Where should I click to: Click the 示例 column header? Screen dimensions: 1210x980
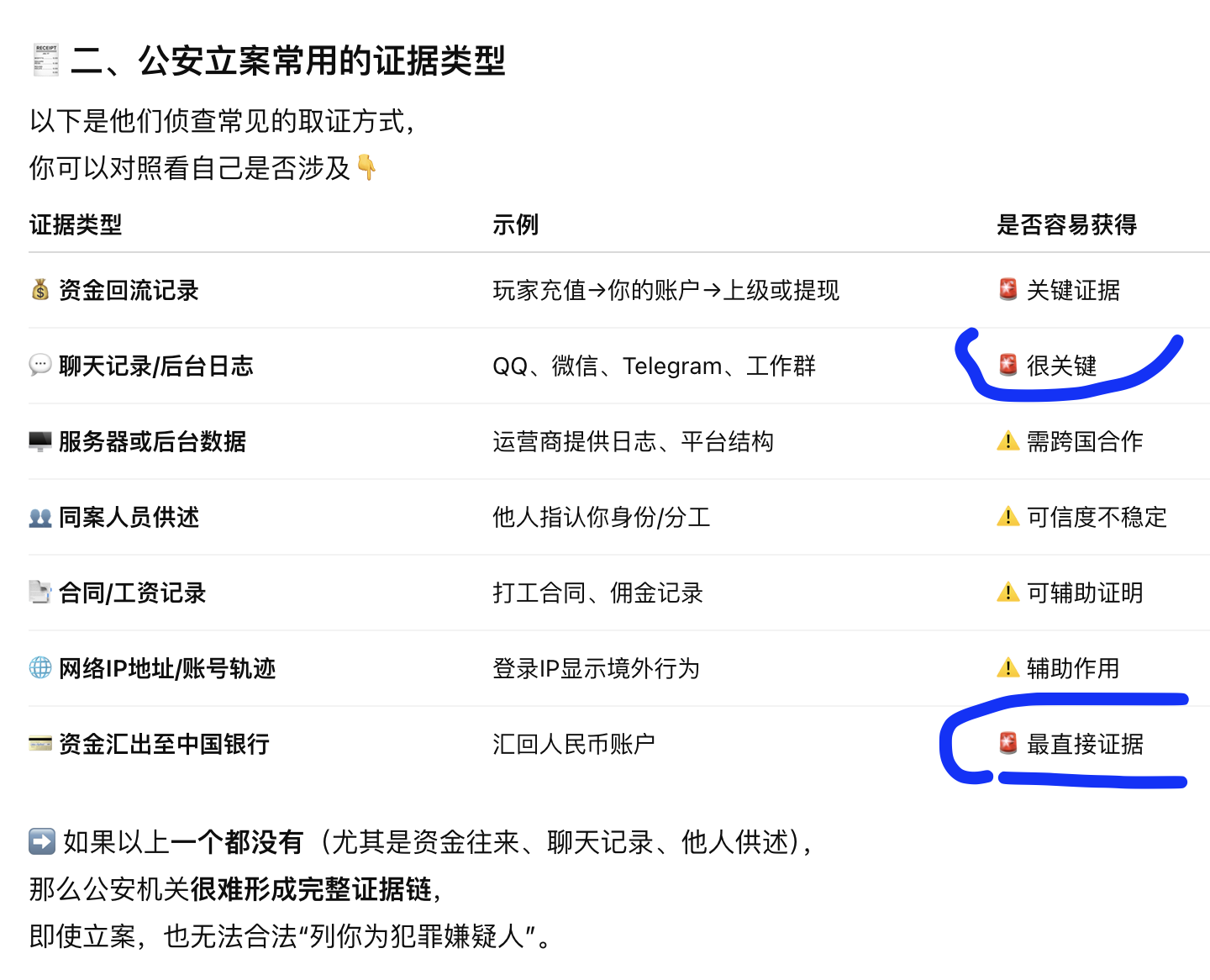[515, 224]
